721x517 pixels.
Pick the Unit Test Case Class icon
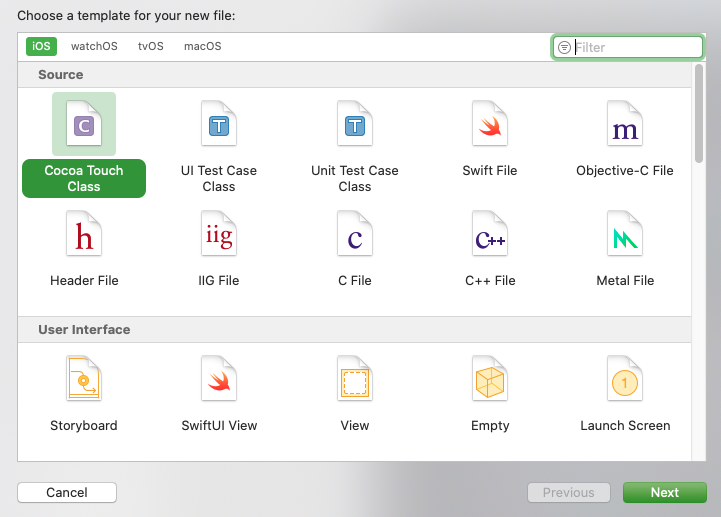[355, 123]
